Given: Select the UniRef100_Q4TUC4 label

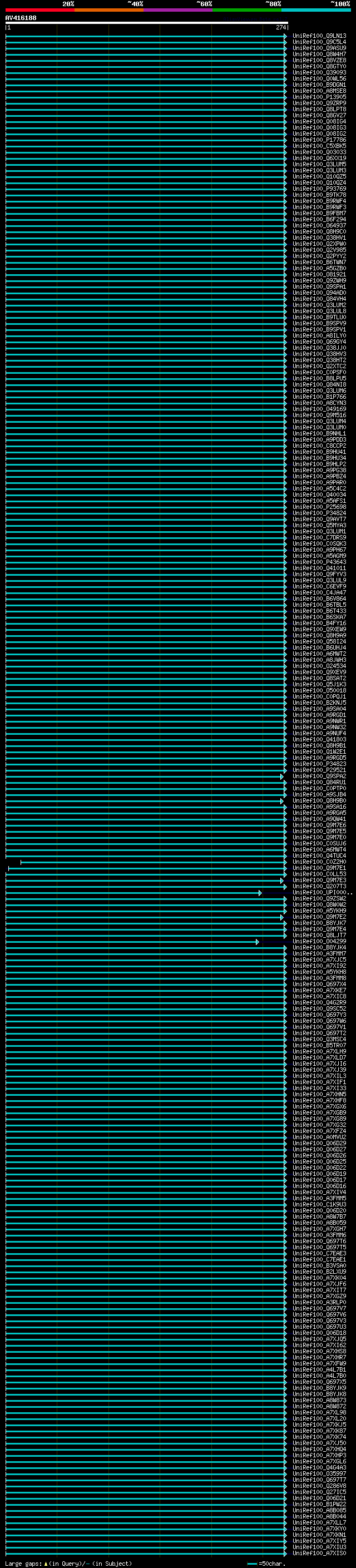Looking at the screenshot, I should tap(319, 855).
